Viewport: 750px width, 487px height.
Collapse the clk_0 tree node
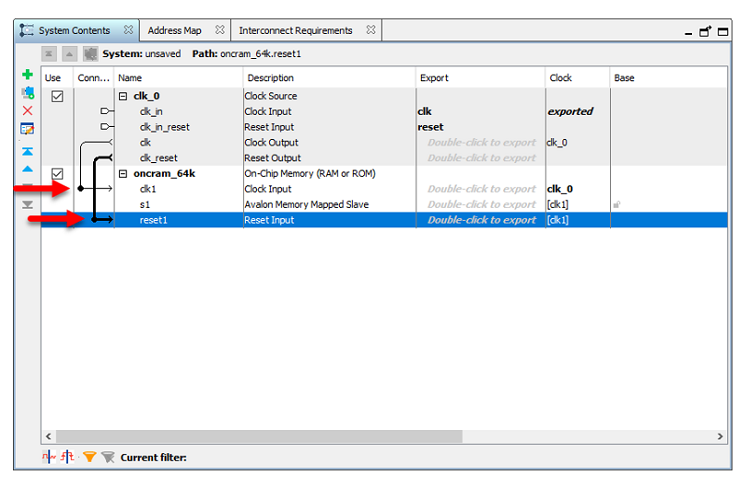point(123,96)
